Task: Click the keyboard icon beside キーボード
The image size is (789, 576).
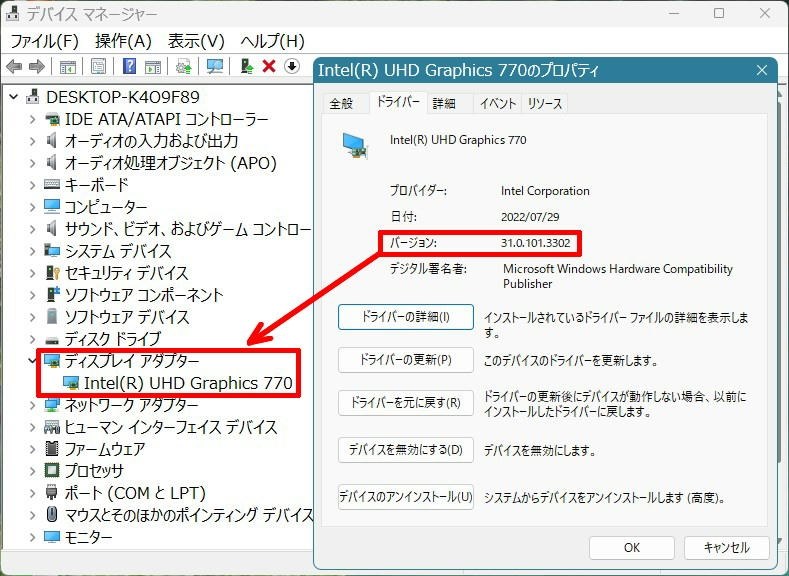Action: coord(52,185)
